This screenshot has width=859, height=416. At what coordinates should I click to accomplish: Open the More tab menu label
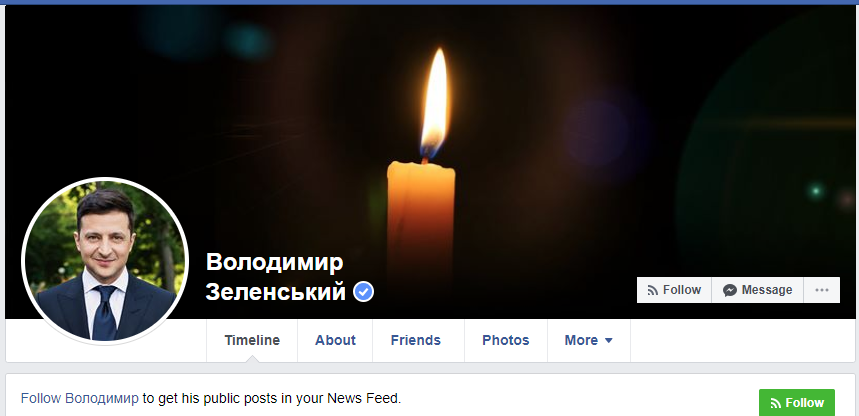coord(581,340)
